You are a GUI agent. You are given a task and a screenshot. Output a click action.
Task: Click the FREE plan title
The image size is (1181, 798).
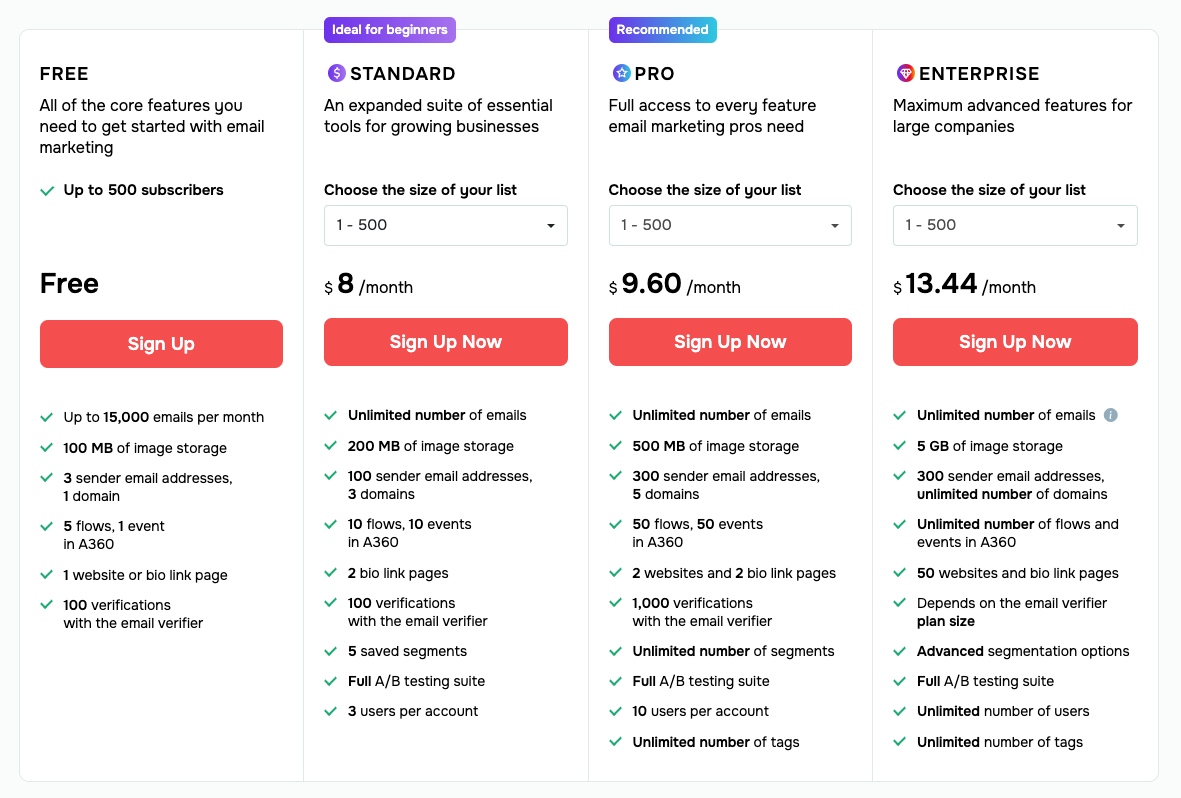click(64, 73)
